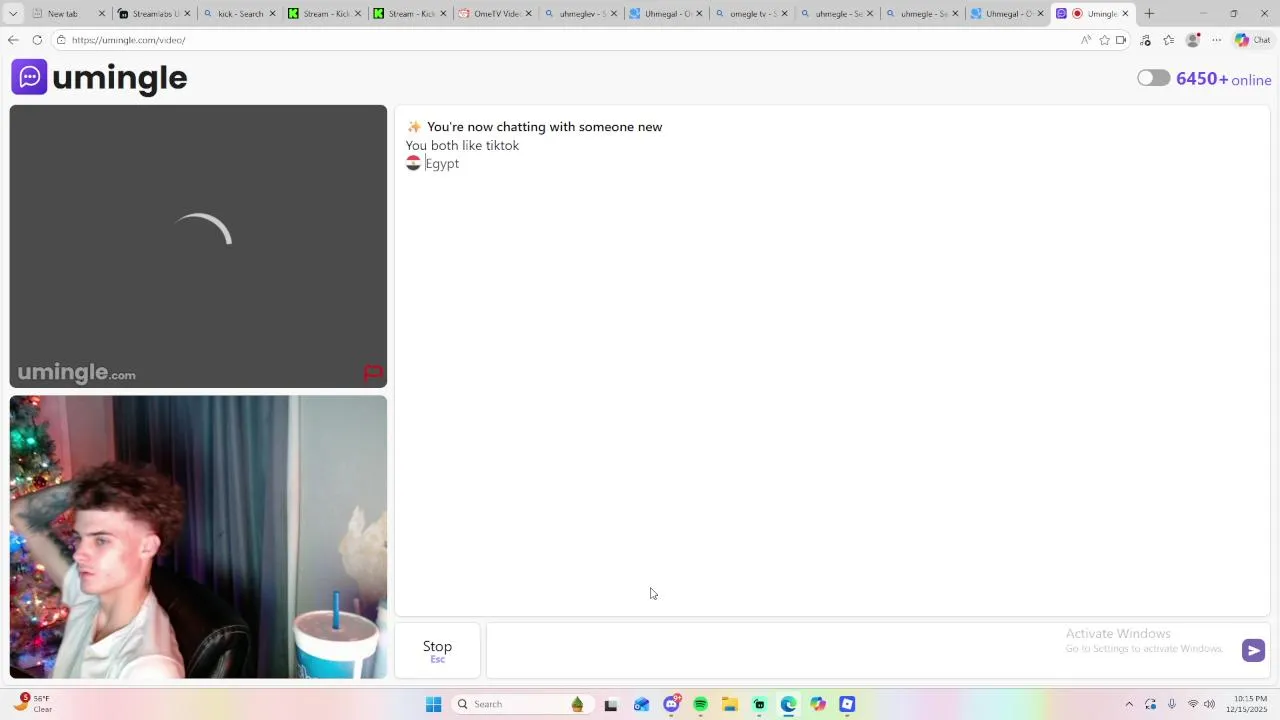The width and height of the screenshot is (1280, 720).
Task: Open Windows Start menu
Action: point(433,704)
